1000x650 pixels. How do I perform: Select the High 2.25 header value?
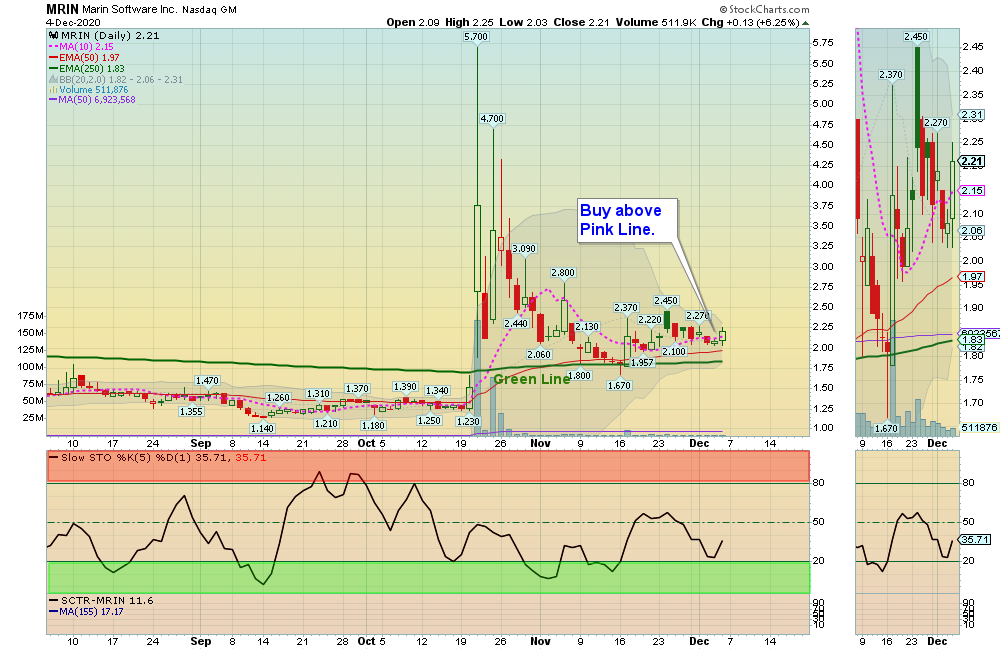[x=469, y=22]
